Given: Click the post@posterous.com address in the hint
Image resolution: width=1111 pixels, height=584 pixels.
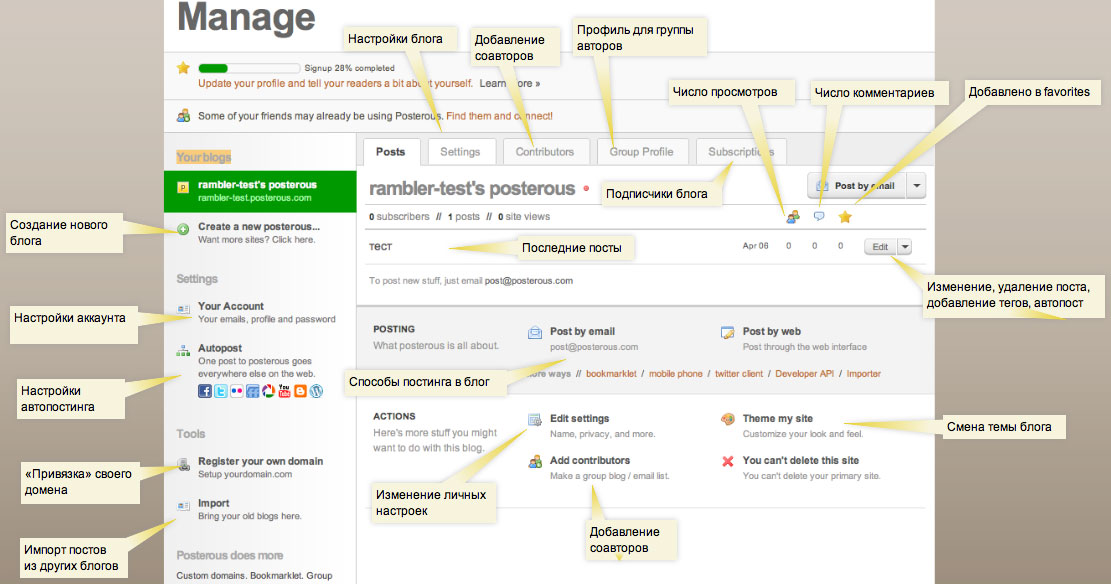Looking at the screenshot, I should point(529,281).
